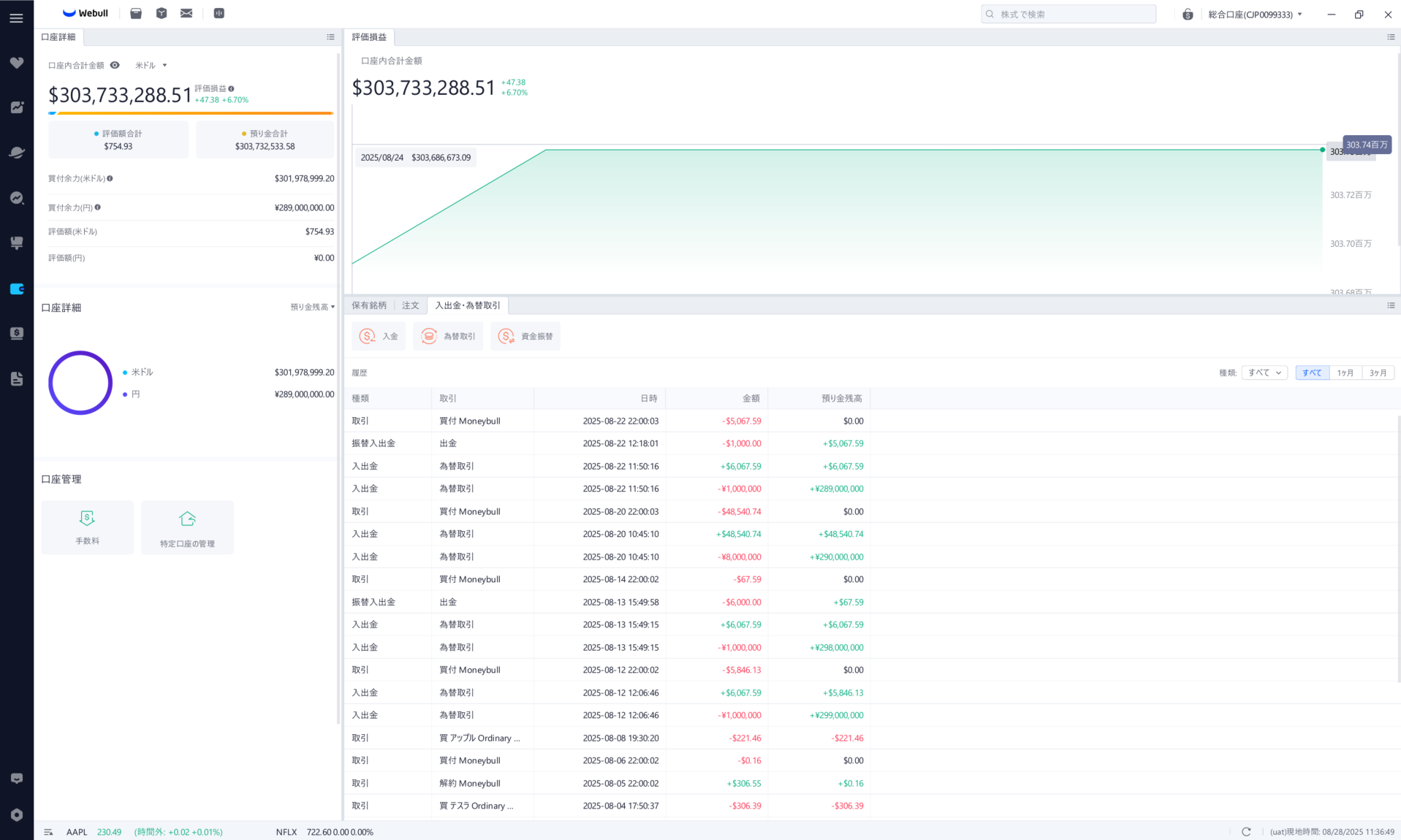
Task: Open the watchlist heart icon in sidebar
Action: [x=17, y=63]
